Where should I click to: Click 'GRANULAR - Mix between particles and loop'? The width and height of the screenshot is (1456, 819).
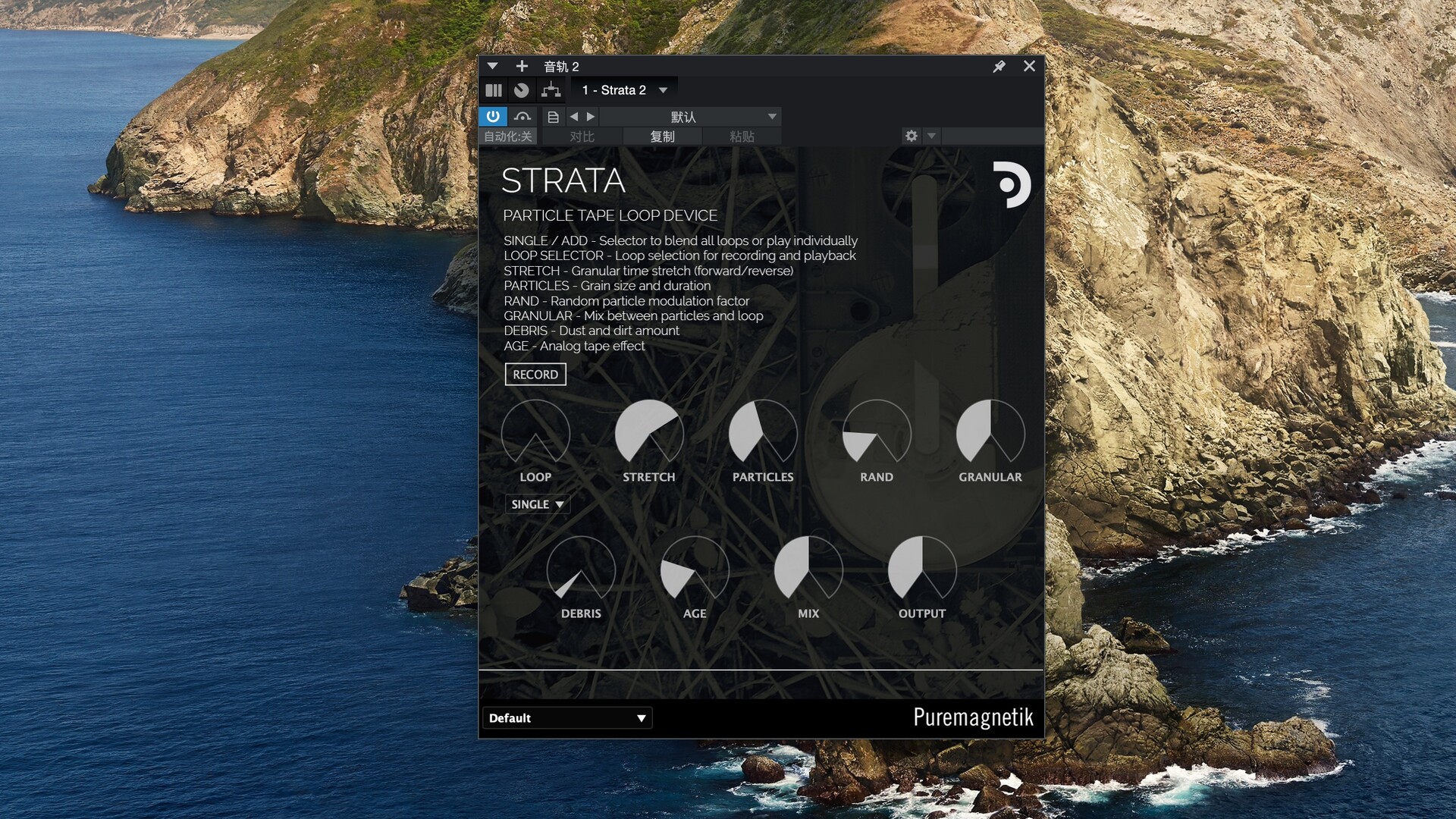(x=633, y=315)
